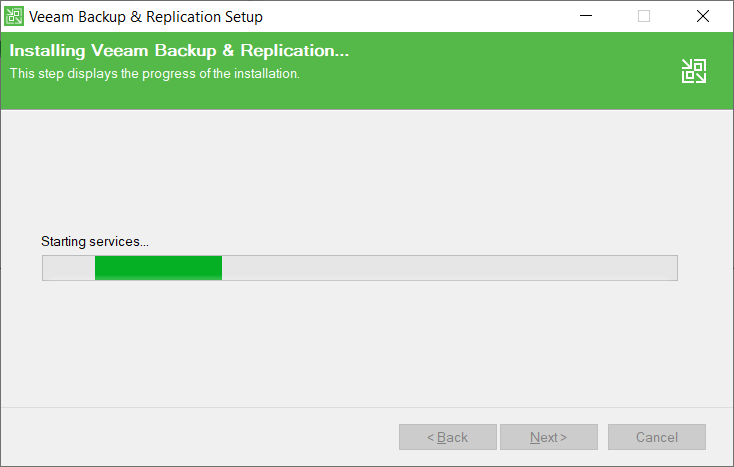This screenshot has width=734, height=467.
Task: Click the "Installing Veeam Backup & Replication..." heading
Action: click(180, 51)
